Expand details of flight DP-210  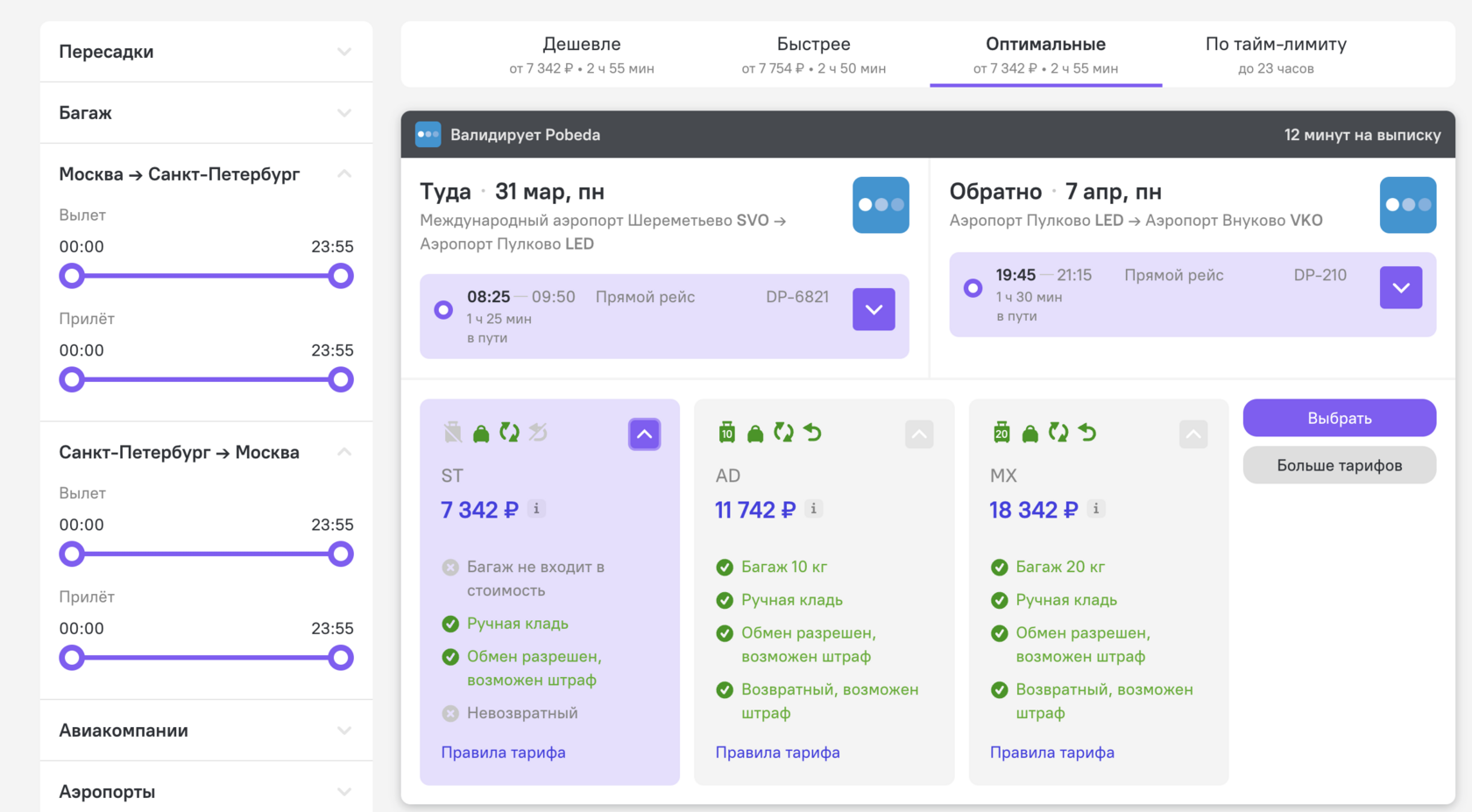(x=1401, y=287)
